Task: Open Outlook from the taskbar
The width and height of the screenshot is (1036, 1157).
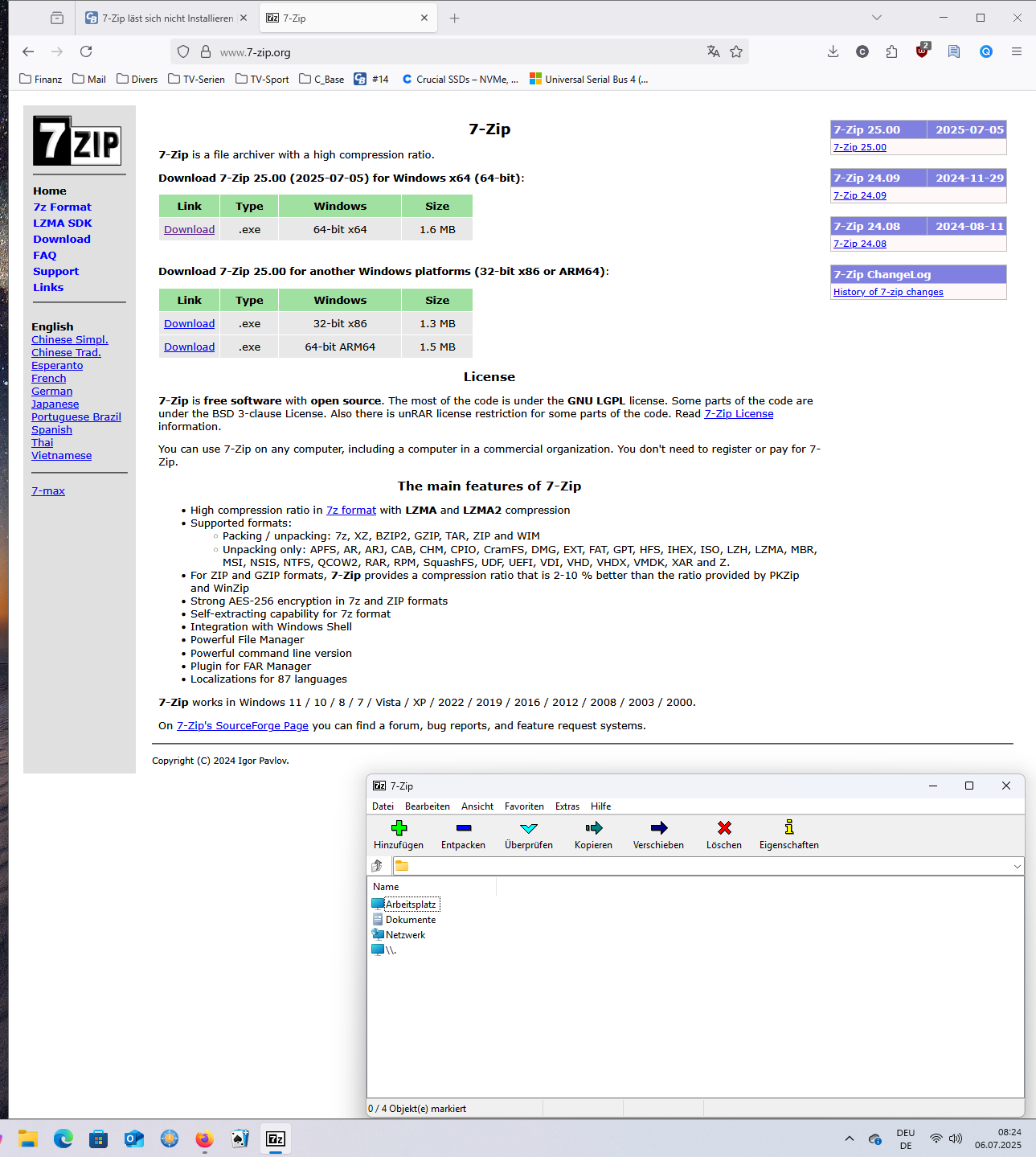Action: pos(133,1139)
